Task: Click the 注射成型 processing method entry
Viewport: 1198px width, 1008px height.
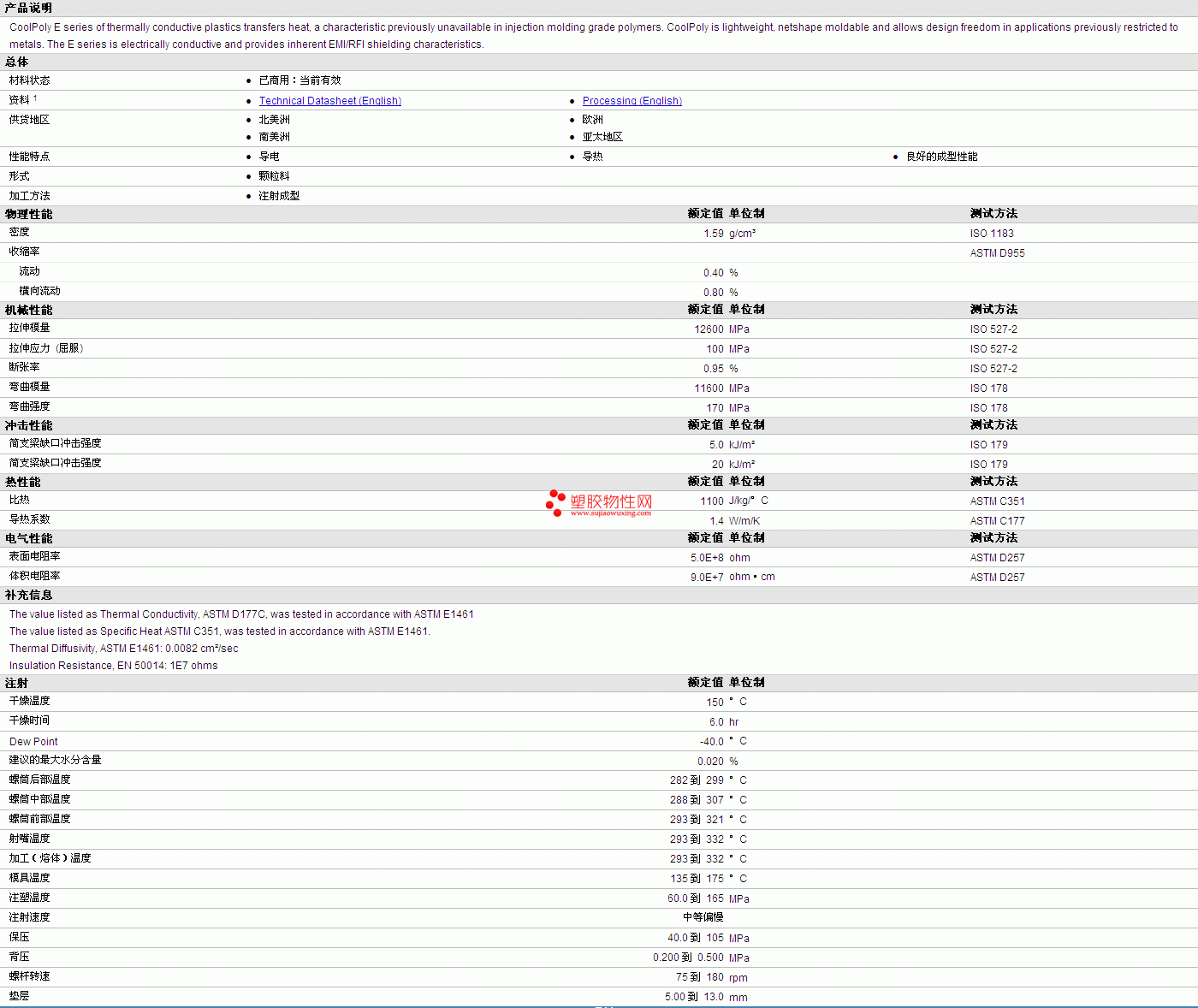Action: pyautogui.click(x=279, y=196)
